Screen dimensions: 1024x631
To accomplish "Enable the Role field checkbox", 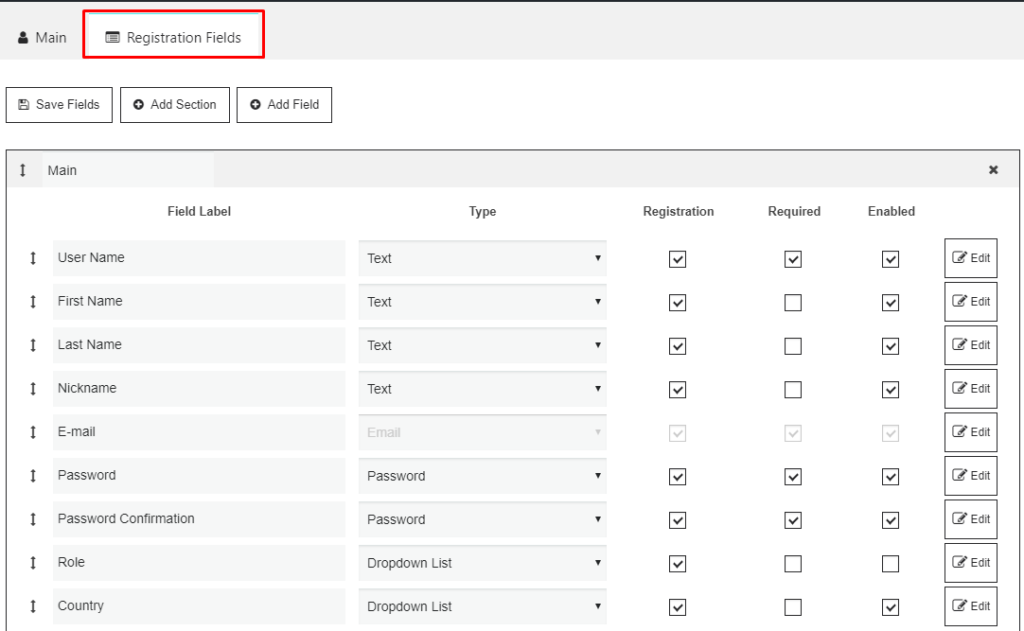I will (890, 564).
